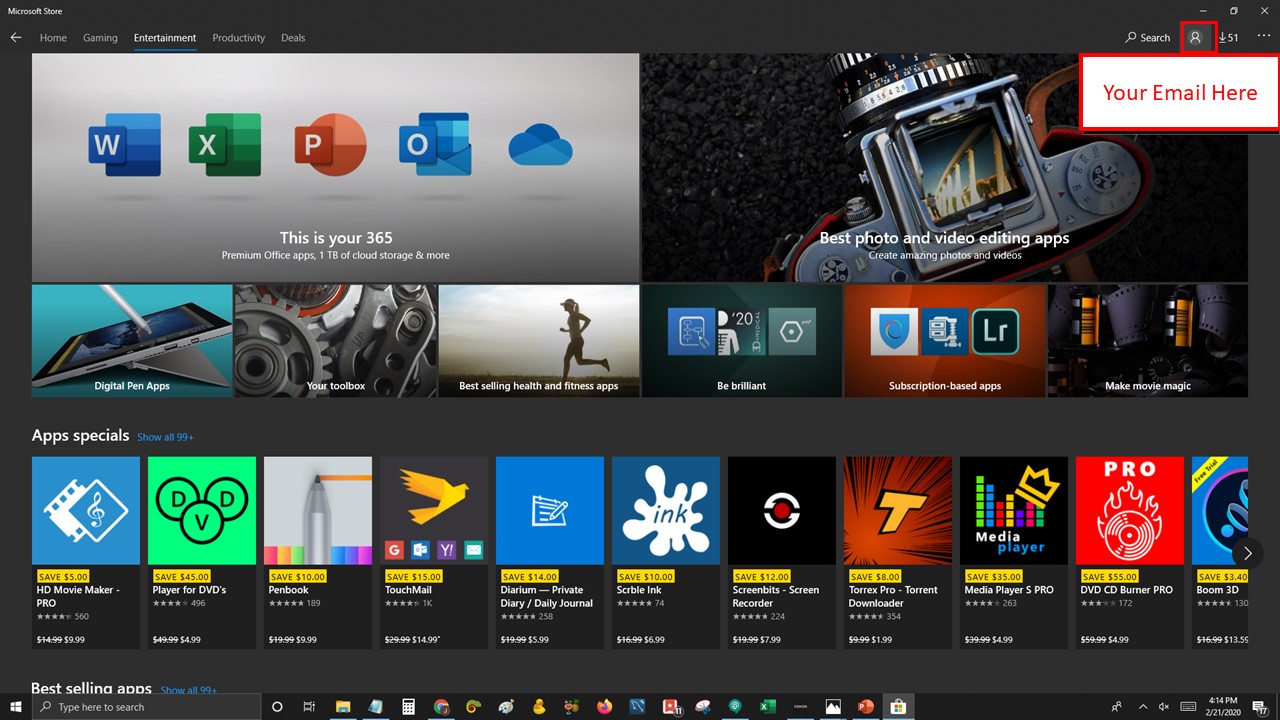Click the Penbook app title
Image resolution: width=1280 pixels, height=720 pixels.
tap(290, 590)
